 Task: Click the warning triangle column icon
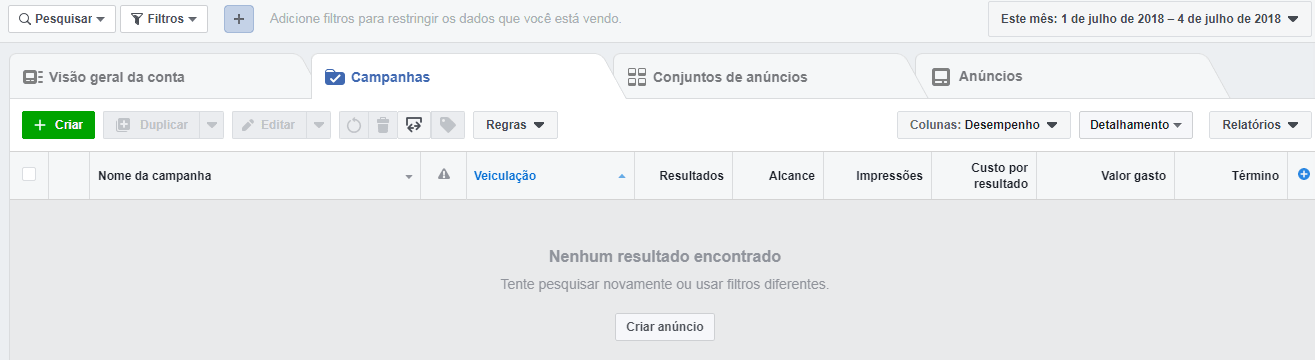(444, 175)
